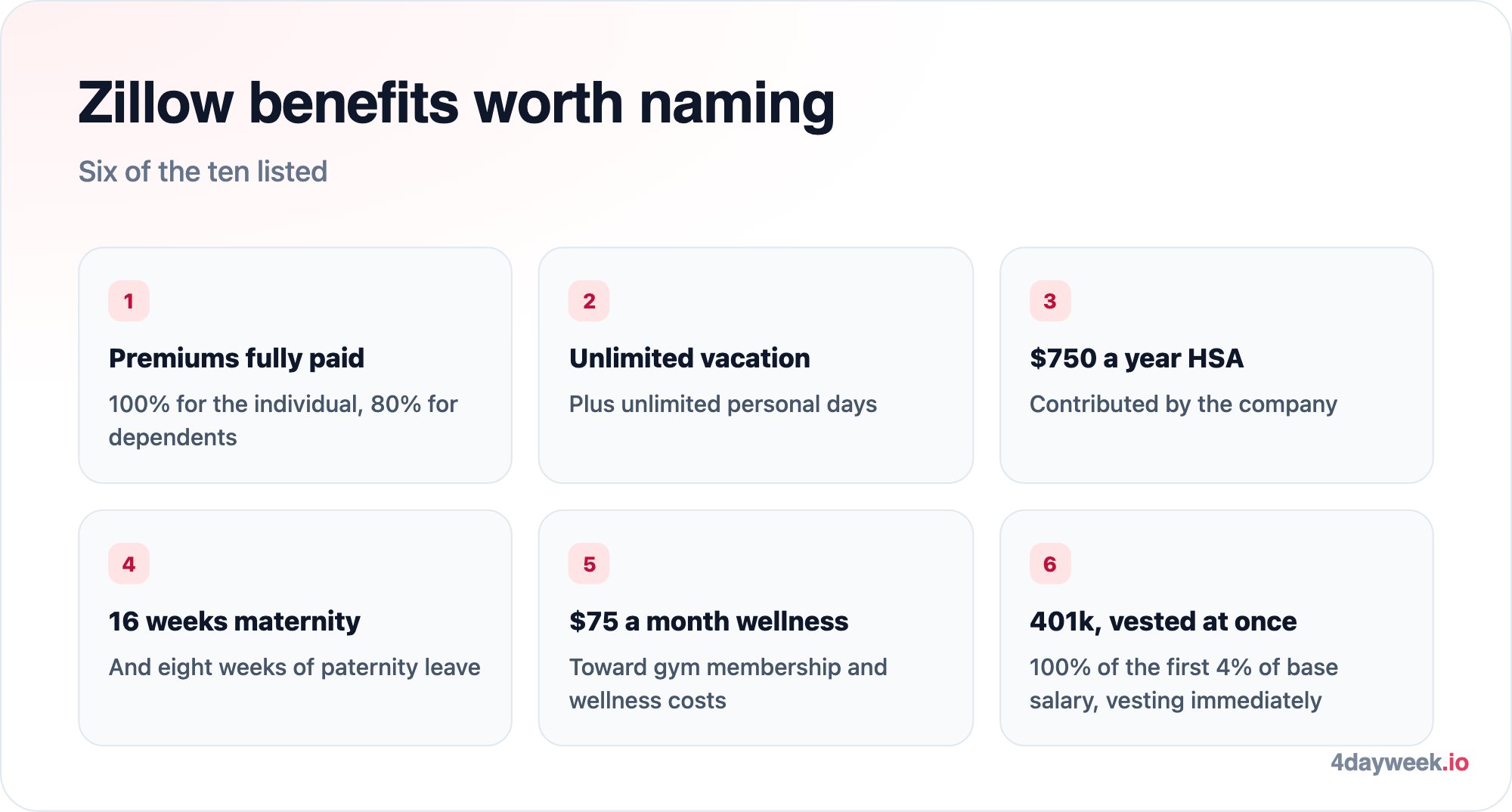Click the number 4 badge
This screenshot has width=1512, height=812.
(129, 564)
